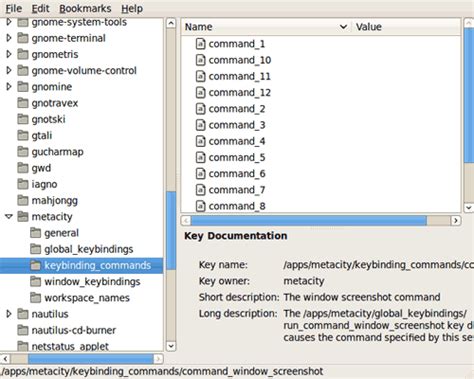Expand the gnome-terminal tree node
Screen dimensions: 474x379
pos(9,38)
